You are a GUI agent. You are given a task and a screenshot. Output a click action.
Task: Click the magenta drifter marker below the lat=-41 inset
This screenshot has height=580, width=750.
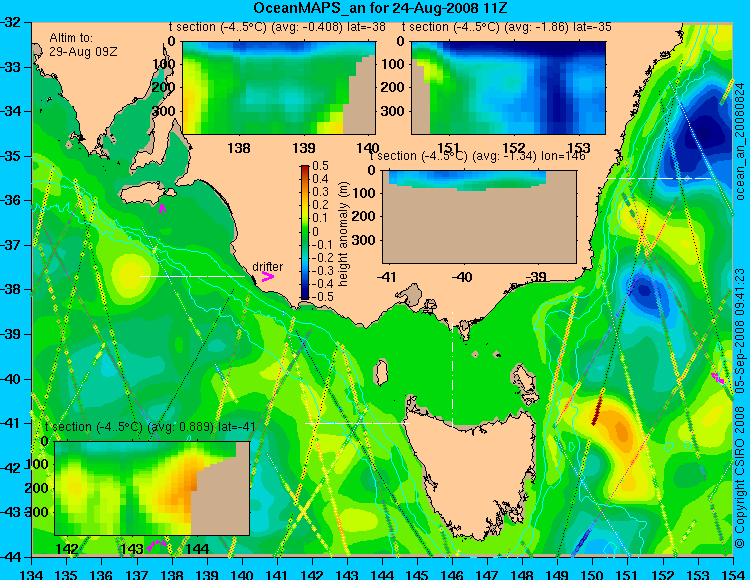click(x=156, y=545)
